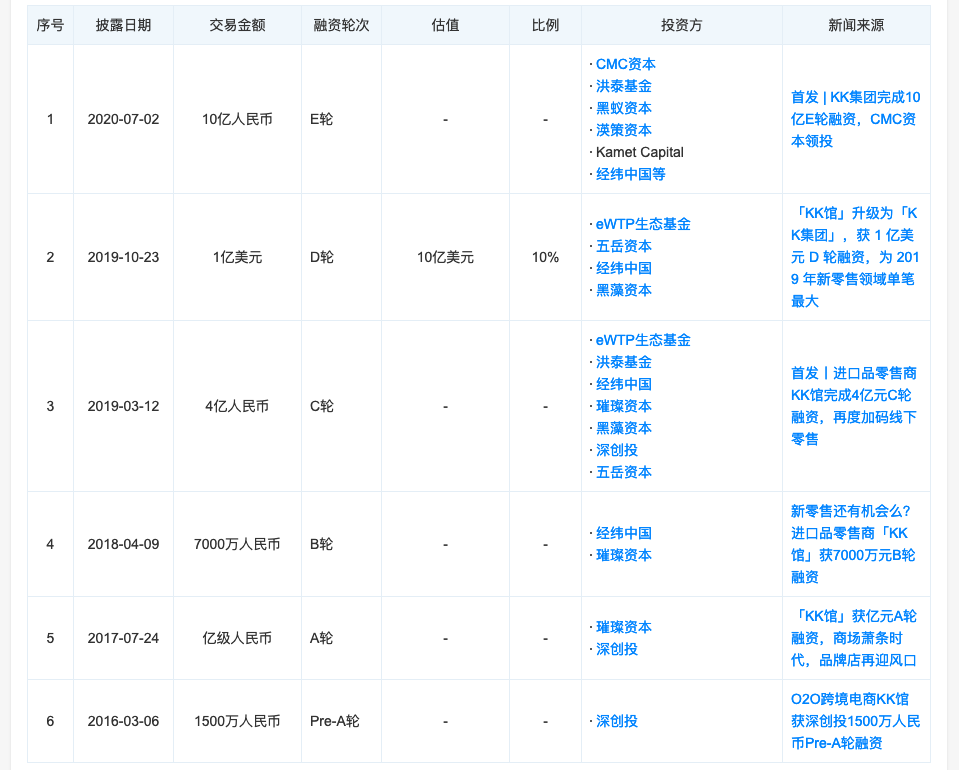959x770 pixels.
Task: Open 璀璨资本 link in the B轮 row
Action: pyautogui.click(x=623, y=556)
